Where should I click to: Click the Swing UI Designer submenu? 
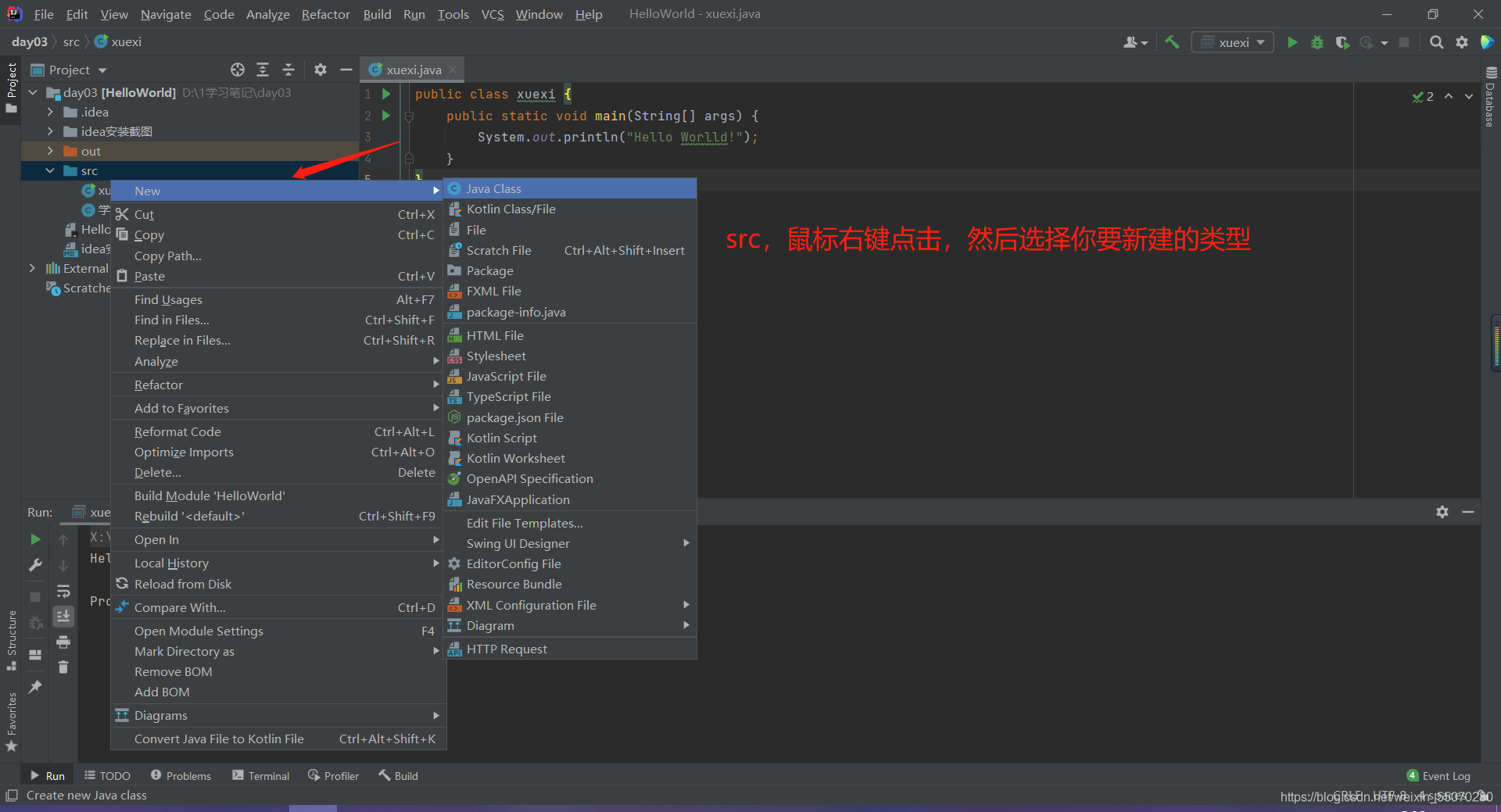(x=570, y=543)
